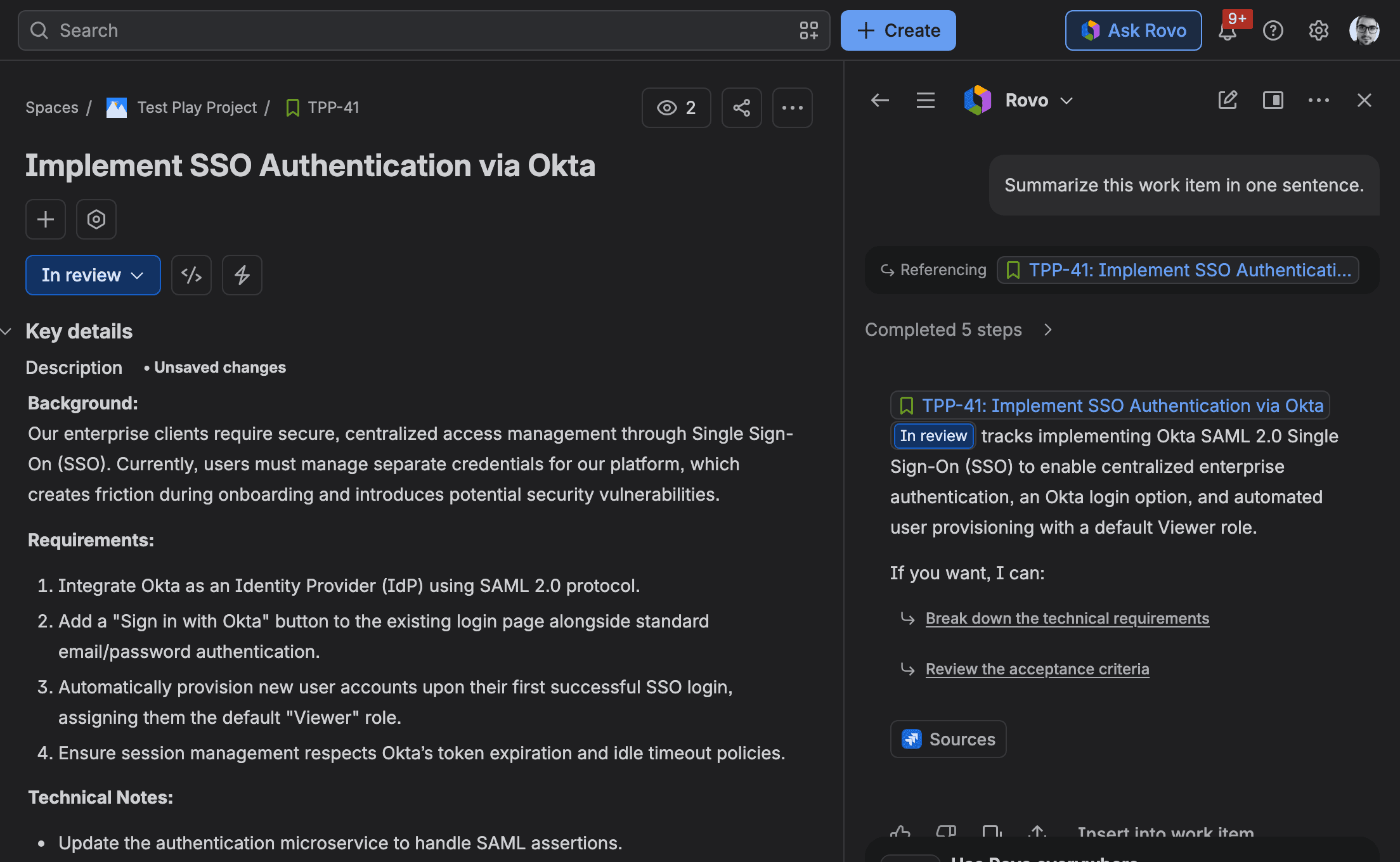Open referenced TPP-41 chip in Rovo
Screen dimensions: 1400x862
pos(1178,270)
